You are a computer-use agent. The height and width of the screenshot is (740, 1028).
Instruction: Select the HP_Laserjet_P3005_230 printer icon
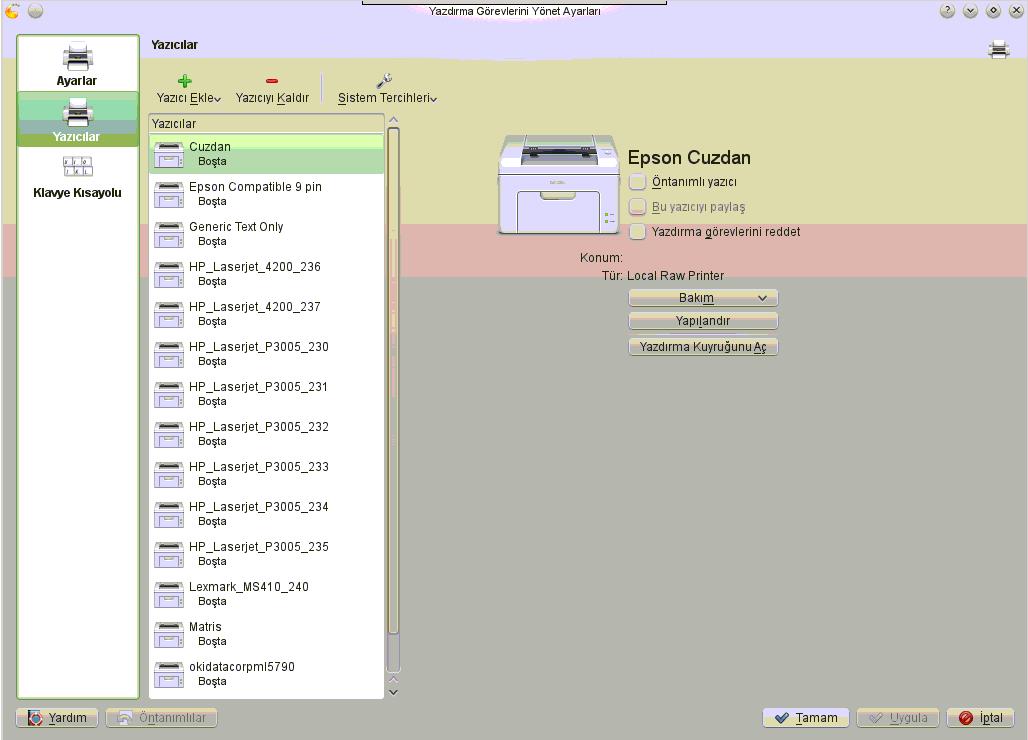168,354
